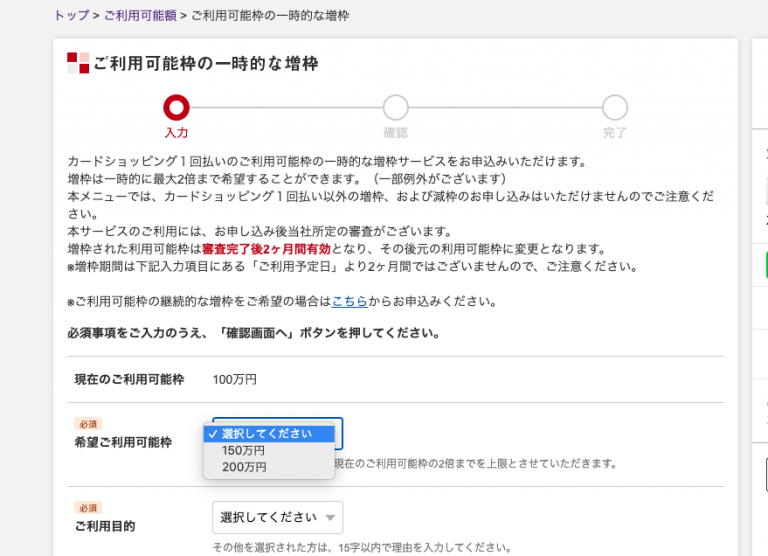The height and width of the screenshot is (556, 768).
Task: Click the 完了 step circle
Action: tap(615, 107)
